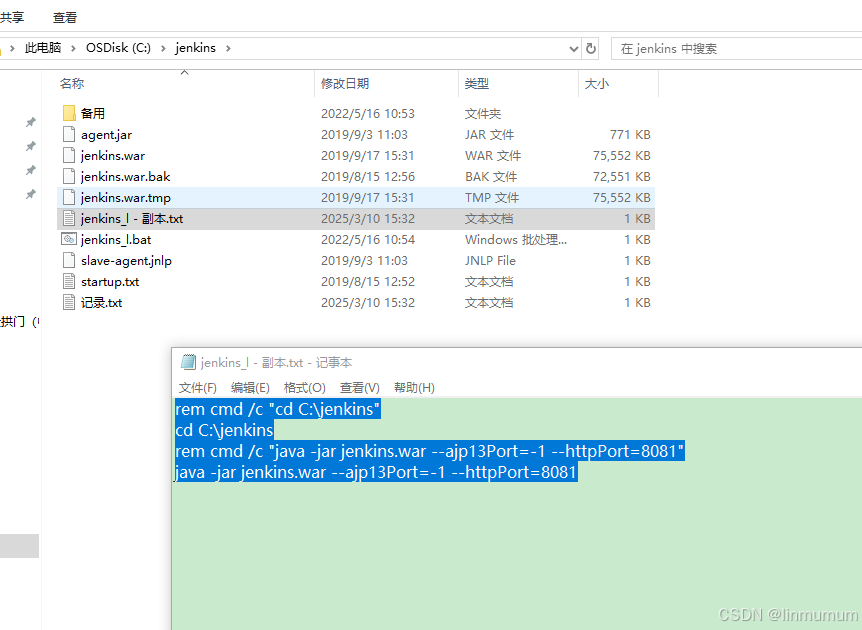Open Notepad 查看(V) menu
Viewport: 862px width, 630px height.
pos(360,388)
